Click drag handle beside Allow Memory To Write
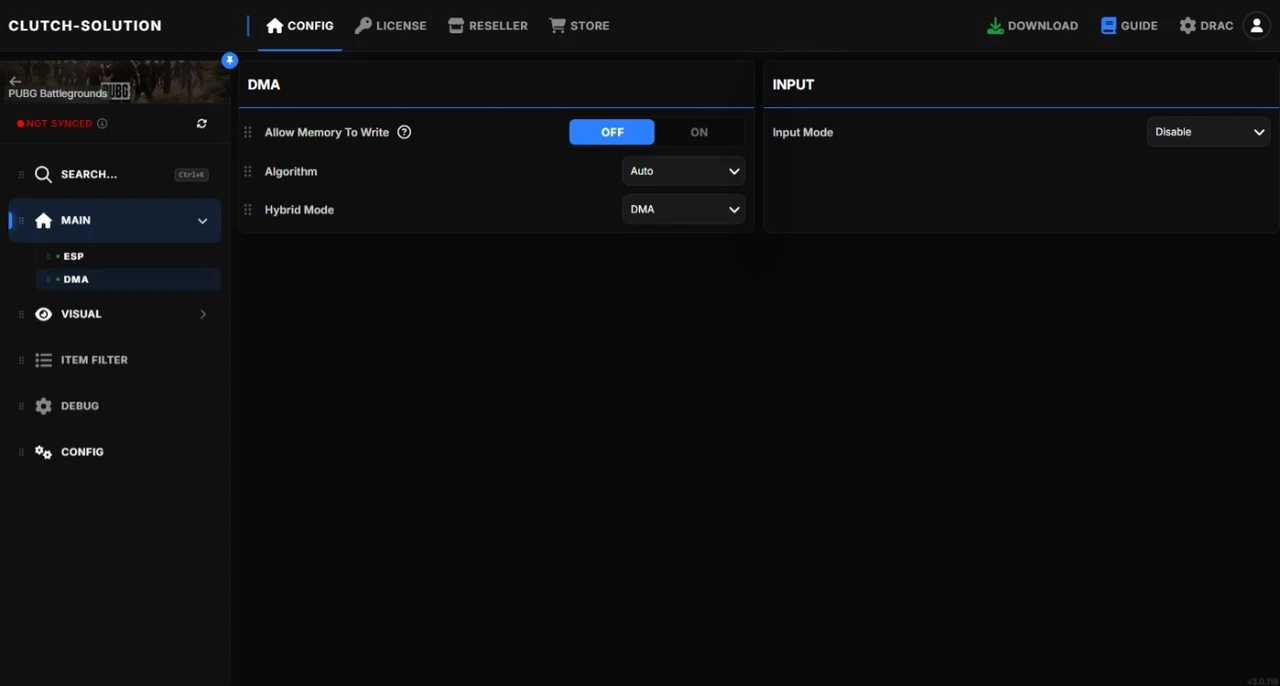1280x686 pixels. pyautogui.click(x=248, y=132)
